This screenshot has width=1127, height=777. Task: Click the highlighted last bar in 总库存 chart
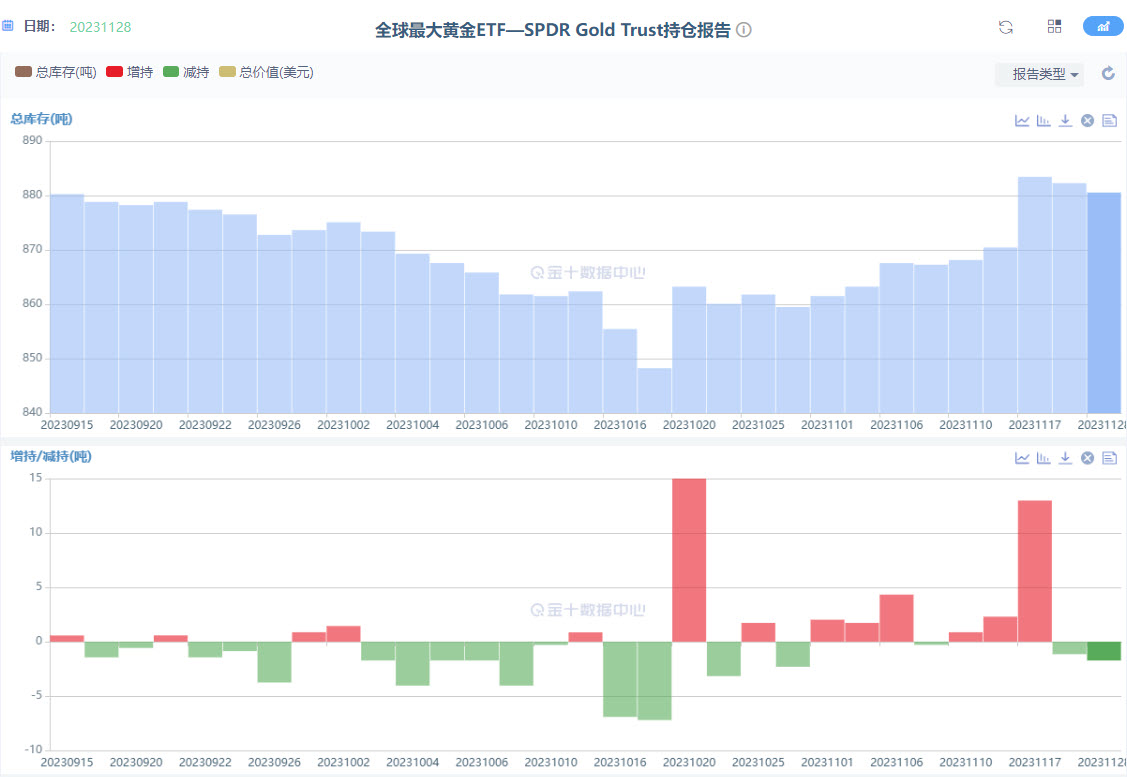(x=1104, y=303)
